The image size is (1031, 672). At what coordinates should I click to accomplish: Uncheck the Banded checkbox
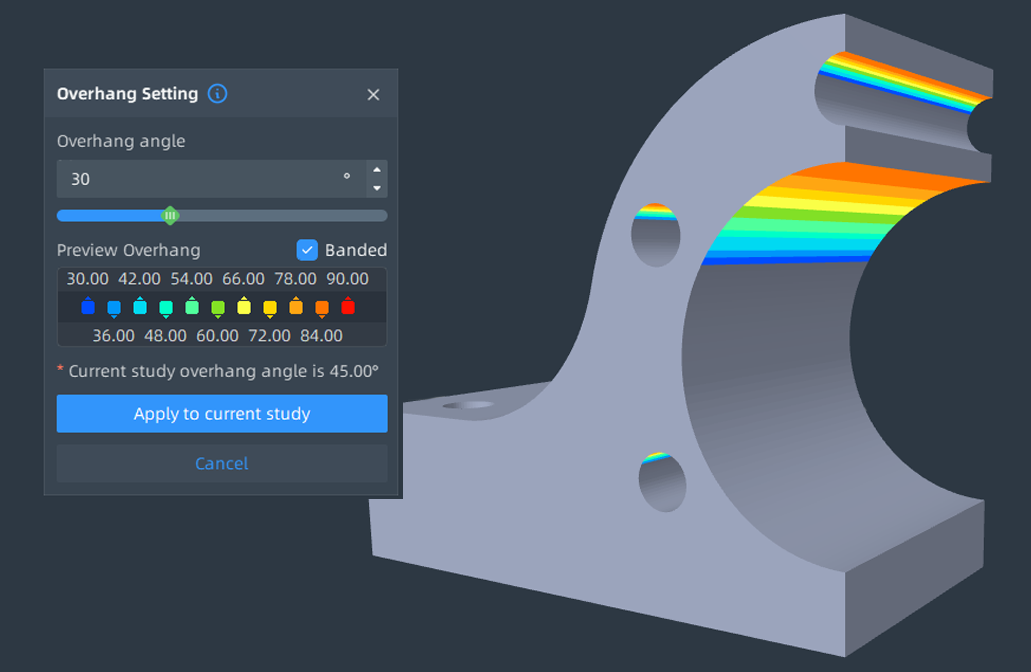pyautogui.click(x=307, y=250)
